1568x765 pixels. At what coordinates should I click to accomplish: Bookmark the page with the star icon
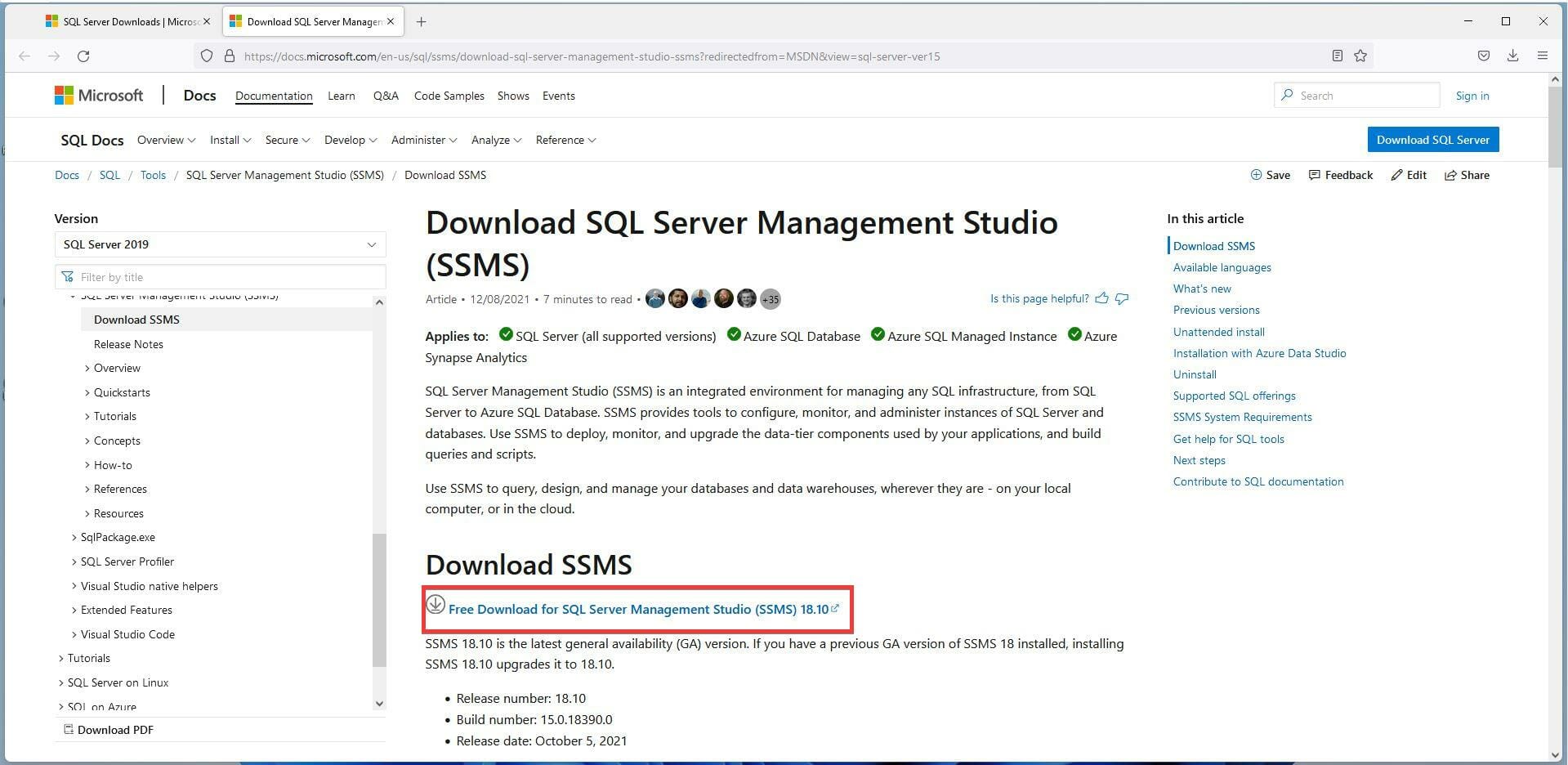click(x=1360, y=56)
